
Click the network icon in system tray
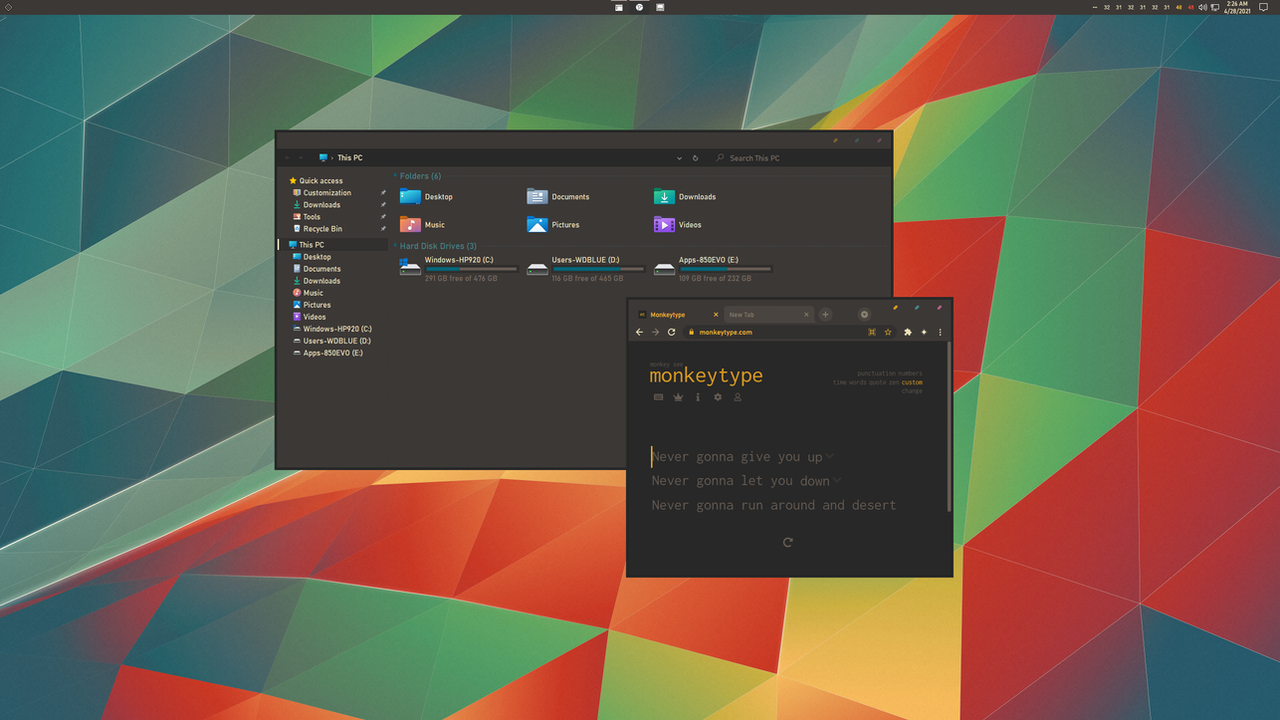tap(1214, 7)
